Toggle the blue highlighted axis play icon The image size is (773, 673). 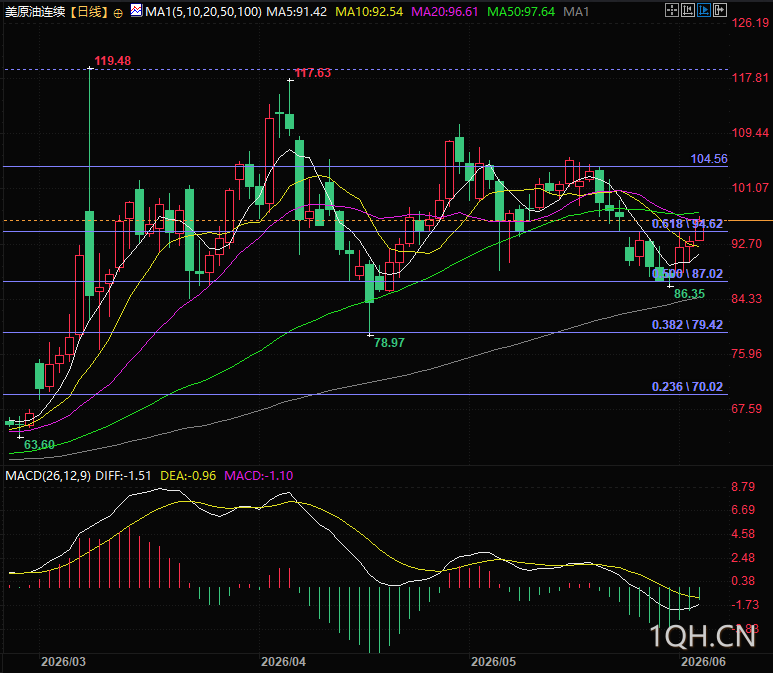[703, 10]
